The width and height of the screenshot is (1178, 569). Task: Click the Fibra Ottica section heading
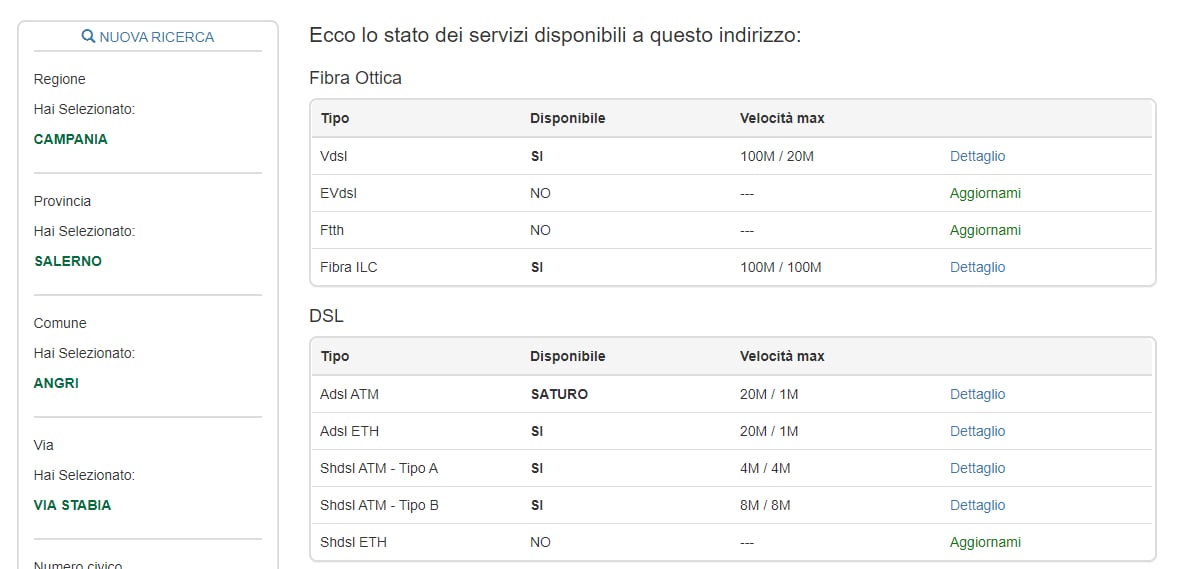355,77
